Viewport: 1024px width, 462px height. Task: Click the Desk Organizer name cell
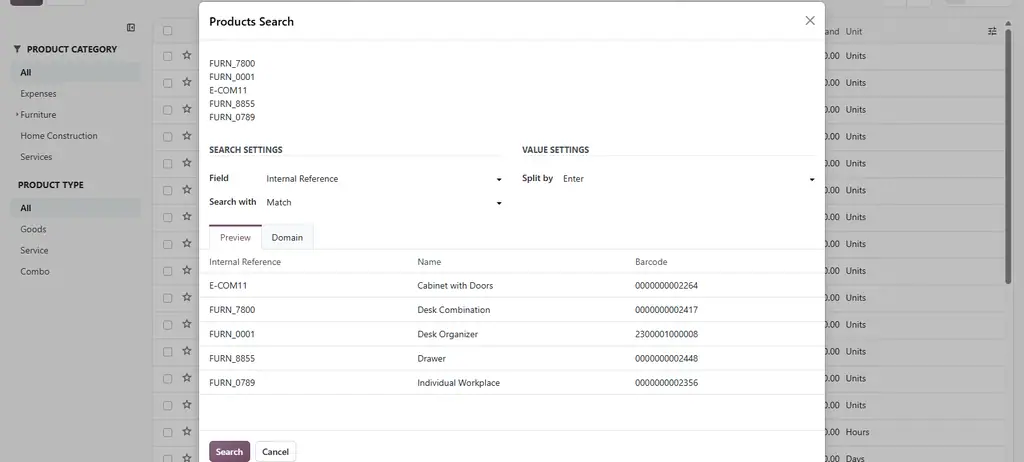click(447, 334)
